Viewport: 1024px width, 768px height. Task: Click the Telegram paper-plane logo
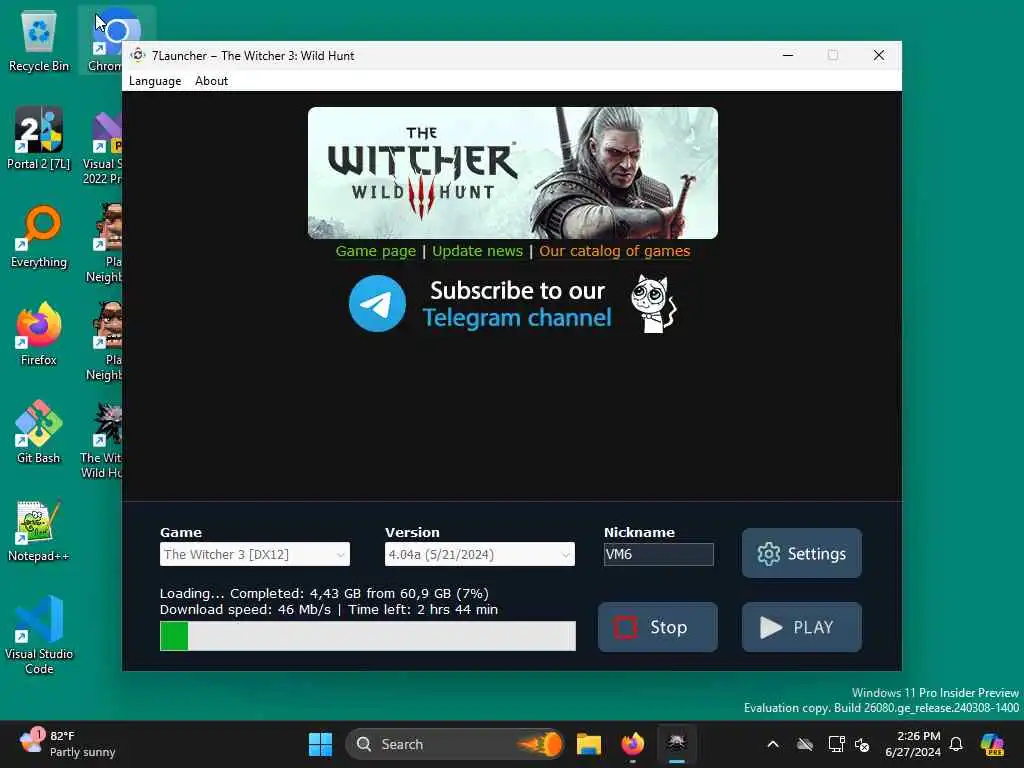point(377,304)
